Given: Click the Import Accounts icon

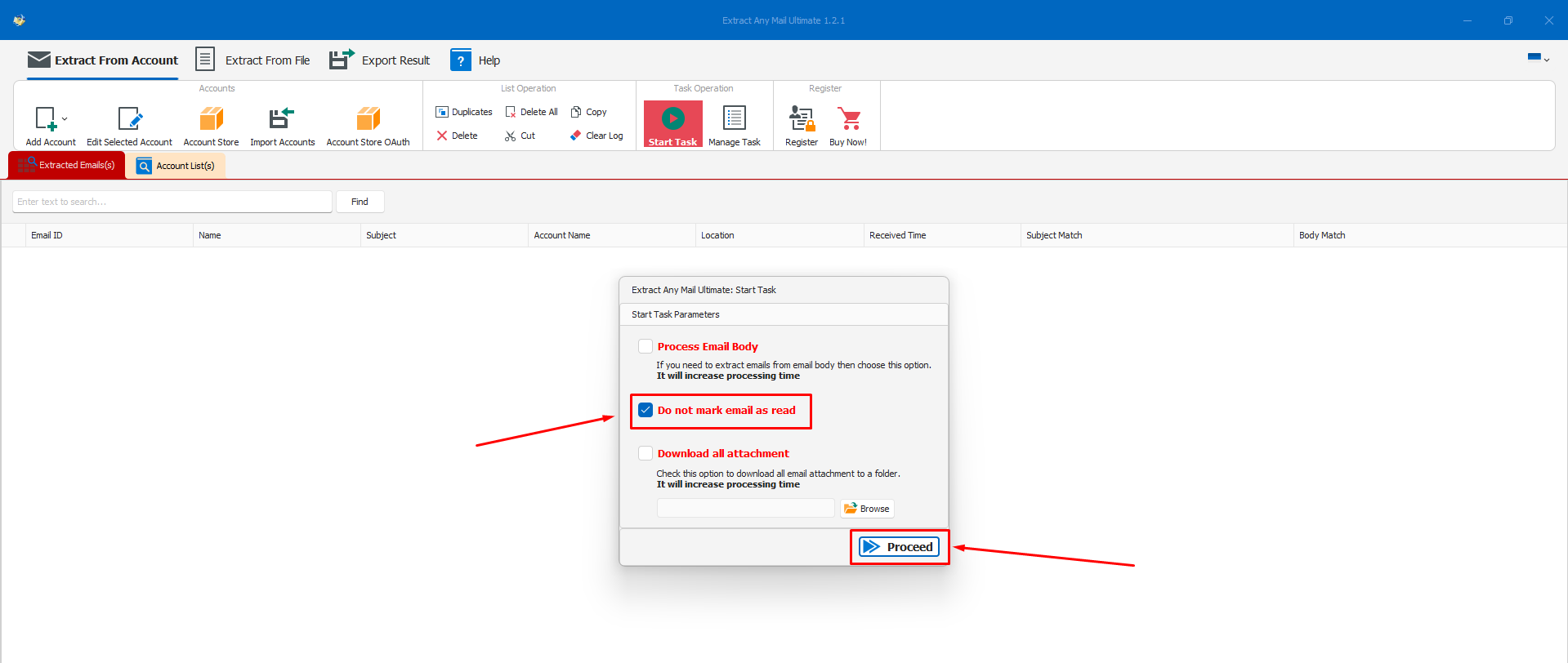Looking at the screenshot, I should pos(282,119).
